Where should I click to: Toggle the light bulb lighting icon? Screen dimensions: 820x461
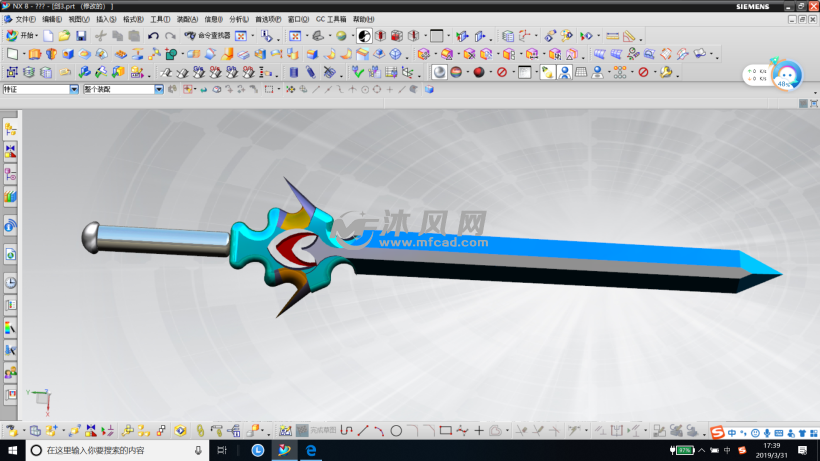547,72
